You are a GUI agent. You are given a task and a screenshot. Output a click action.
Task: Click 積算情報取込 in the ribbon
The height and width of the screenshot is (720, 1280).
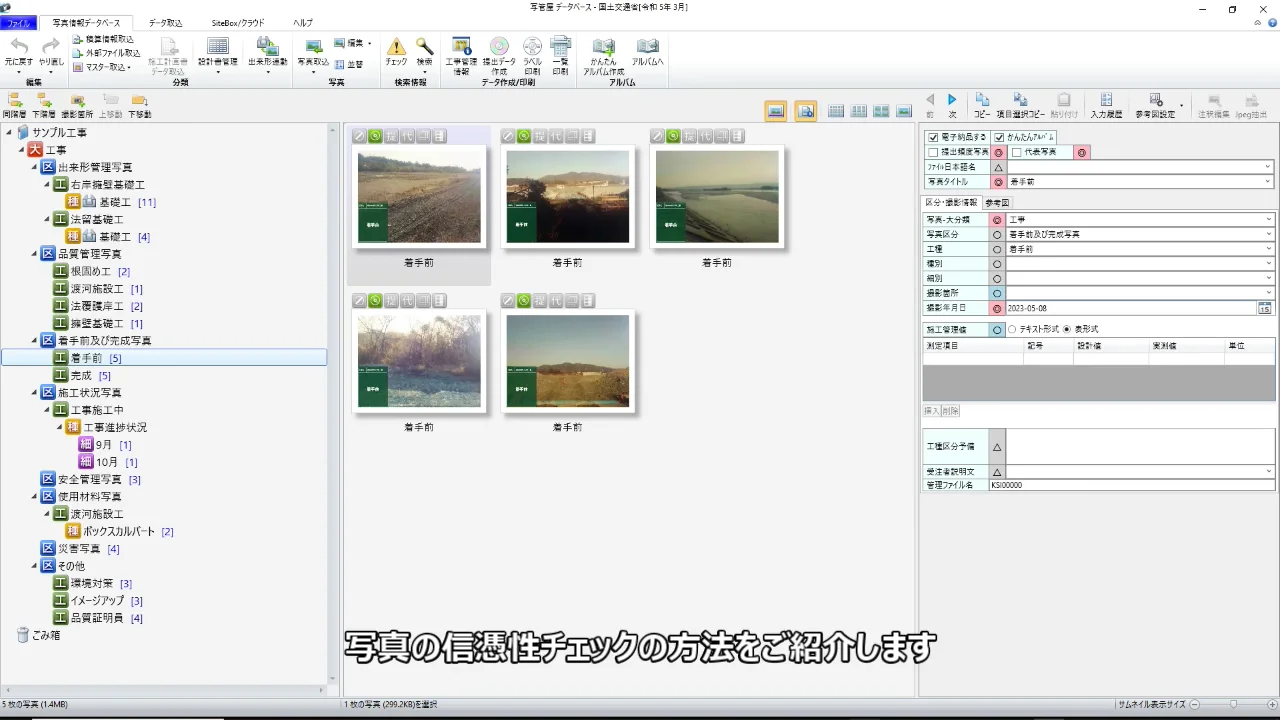[x=103, y=39]
